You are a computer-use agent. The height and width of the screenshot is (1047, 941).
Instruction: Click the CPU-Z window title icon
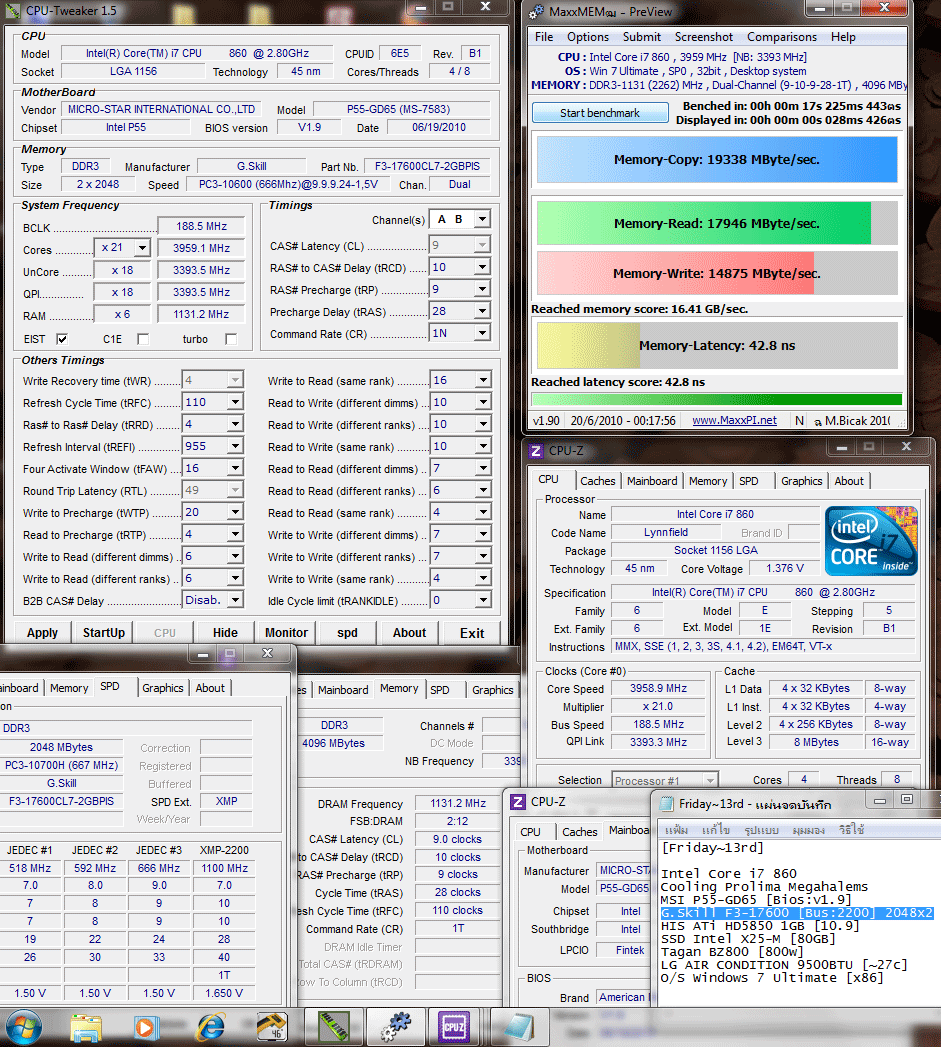536,451
